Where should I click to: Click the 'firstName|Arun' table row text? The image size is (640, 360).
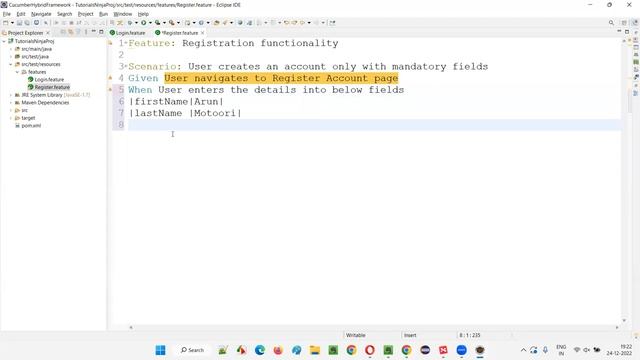(x=176, y=101)
